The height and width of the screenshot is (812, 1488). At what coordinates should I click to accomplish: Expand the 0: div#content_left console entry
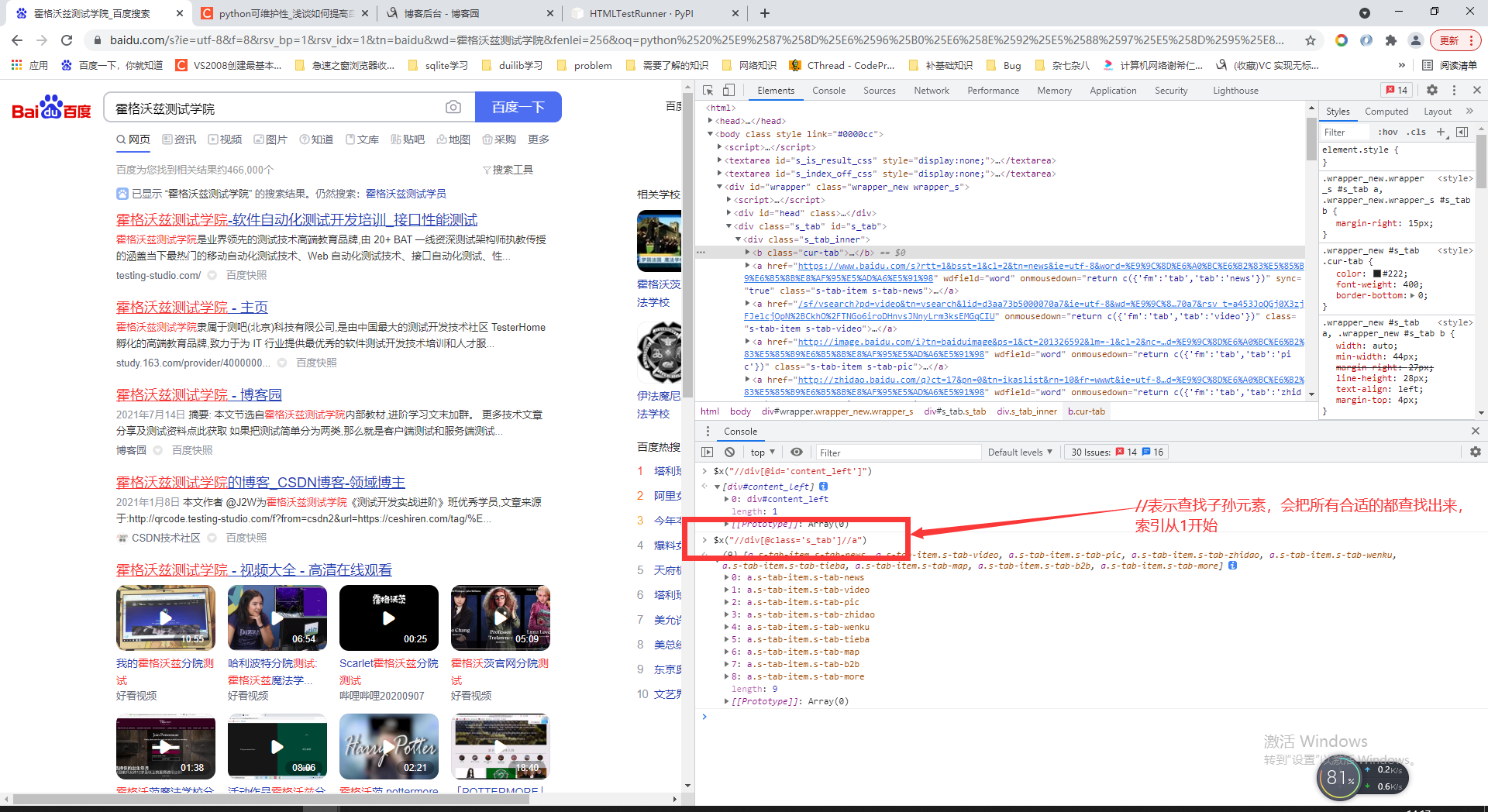726,499
